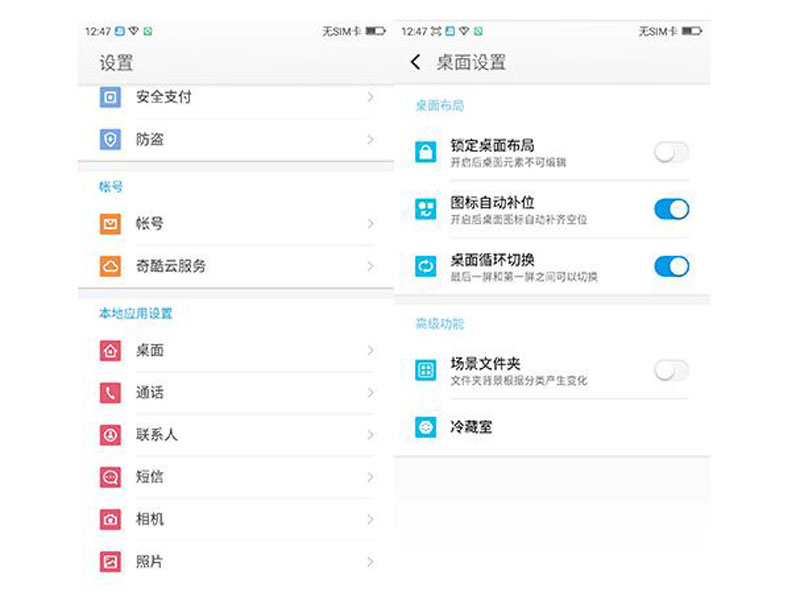This screenshot has width=800, height=600.
Task: Tap the 冷藏室 snowflake icon
Action: [x=426, y=427]
